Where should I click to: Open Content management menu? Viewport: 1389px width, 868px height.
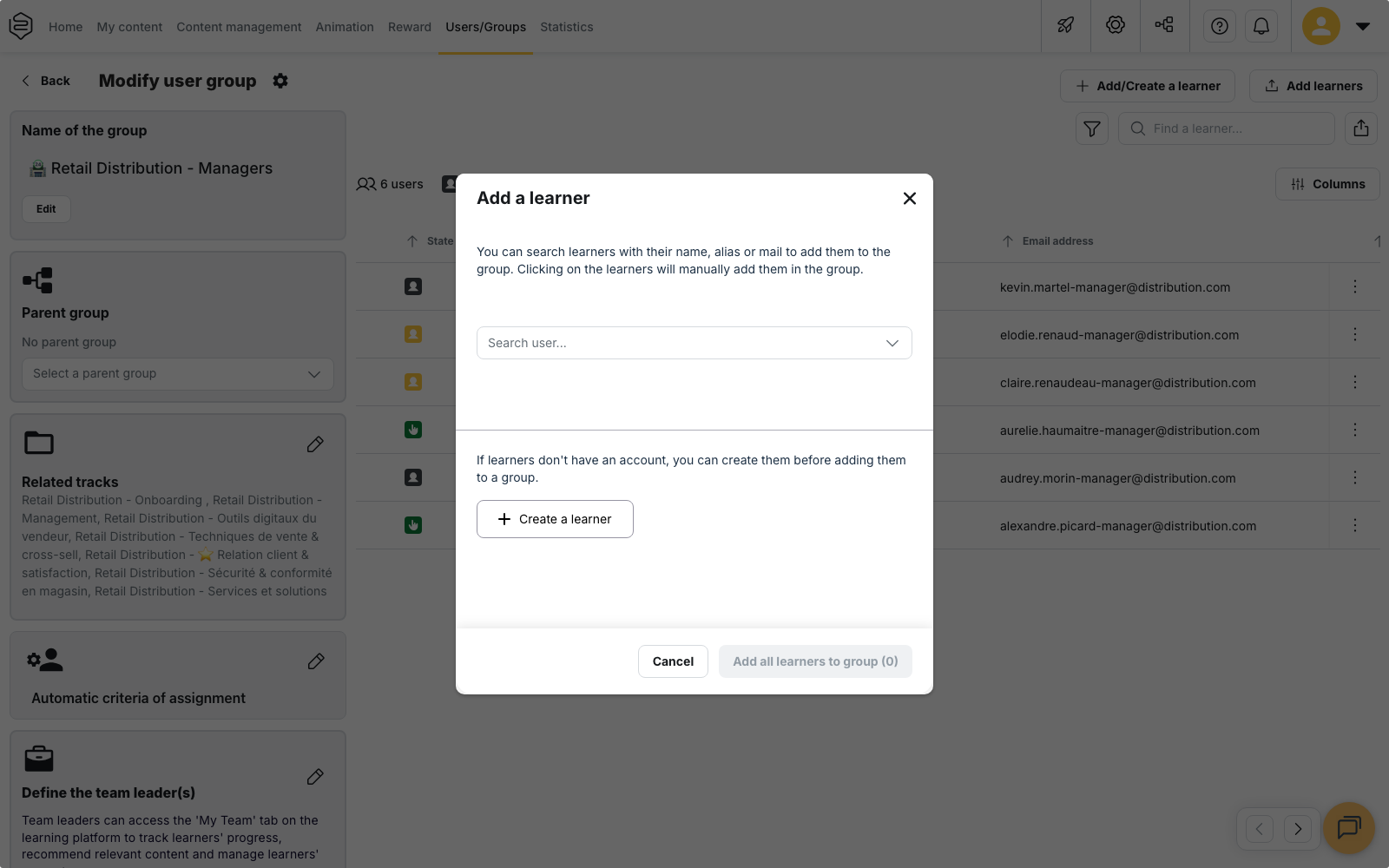(239, 27)
